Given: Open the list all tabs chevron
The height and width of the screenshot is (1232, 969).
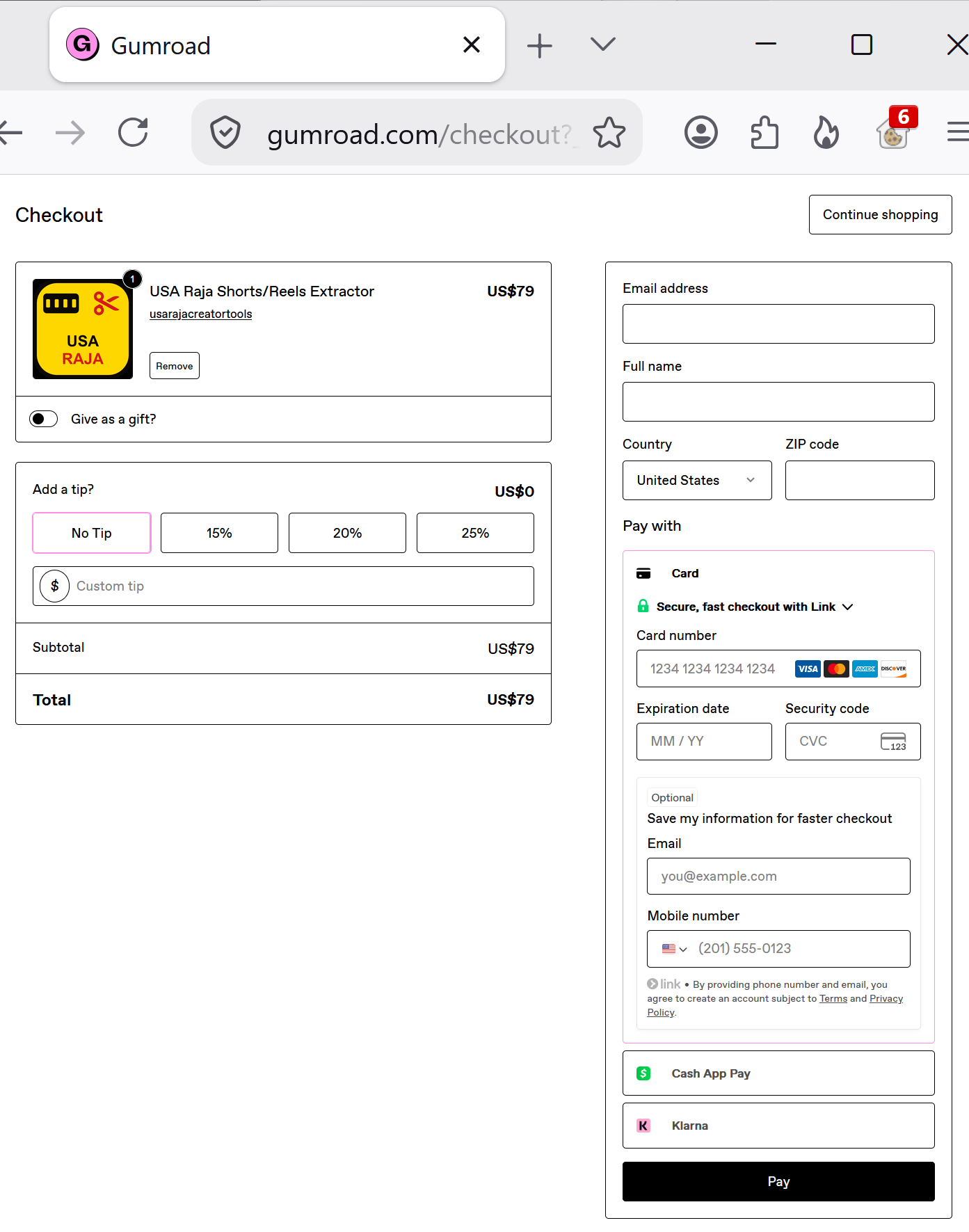Looking at the screenshot, I should point(602,45).
